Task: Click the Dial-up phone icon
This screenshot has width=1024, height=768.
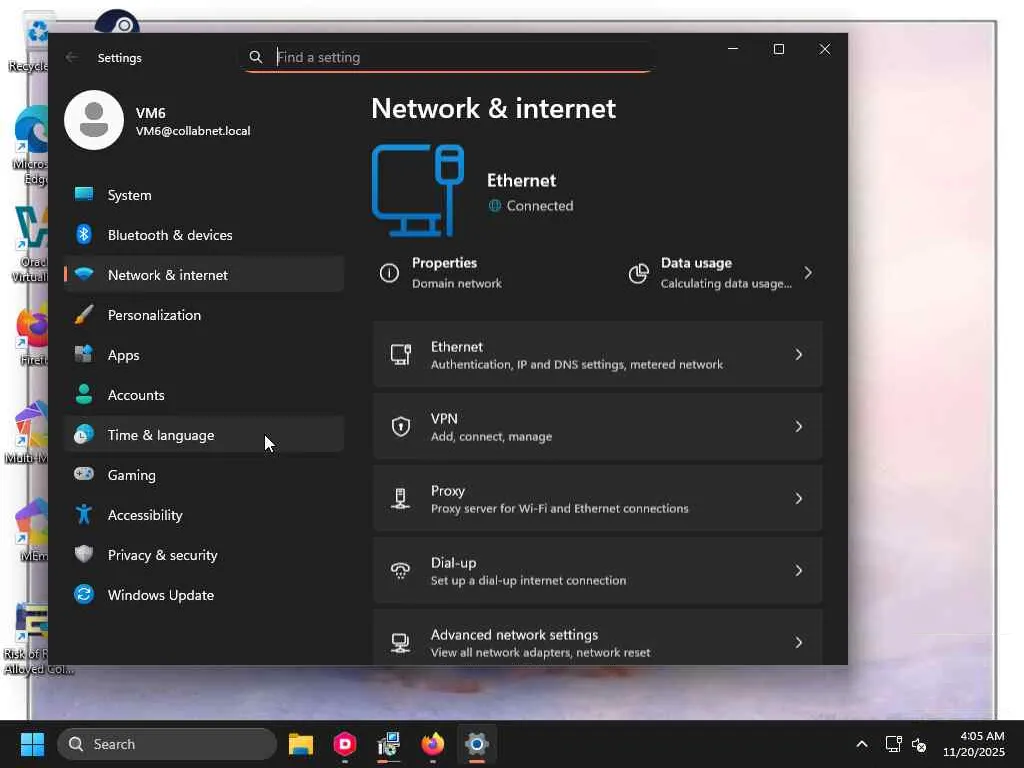Action: (400, 571)
